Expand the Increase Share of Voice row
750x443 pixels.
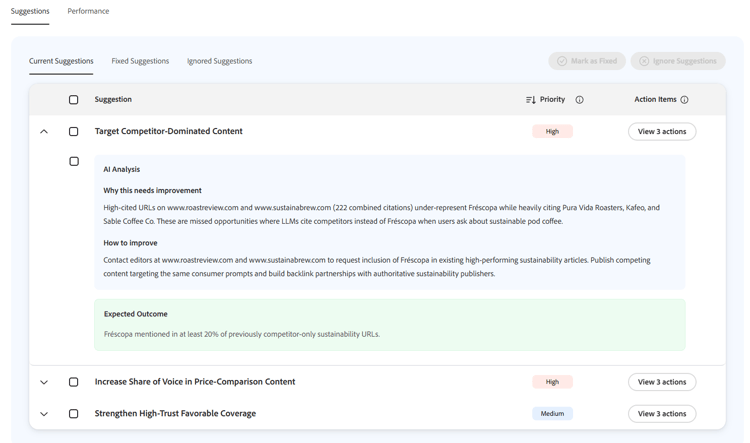[x=44, y=382]
